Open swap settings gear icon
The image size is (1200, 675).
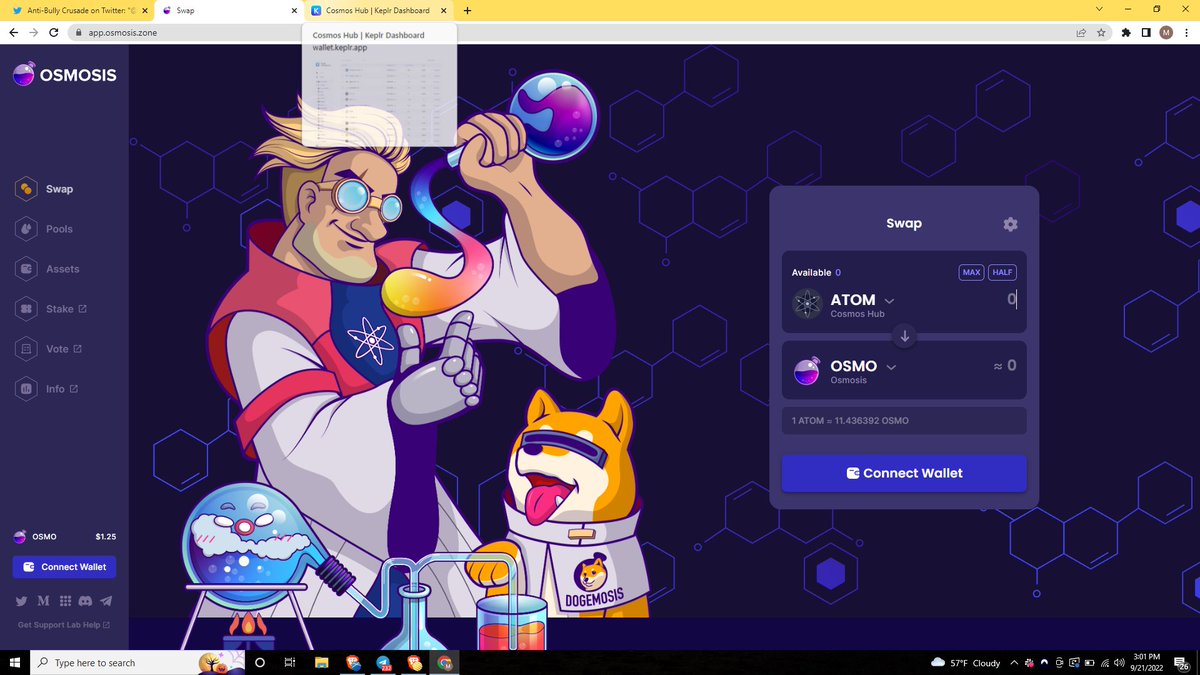[1010, 224]
